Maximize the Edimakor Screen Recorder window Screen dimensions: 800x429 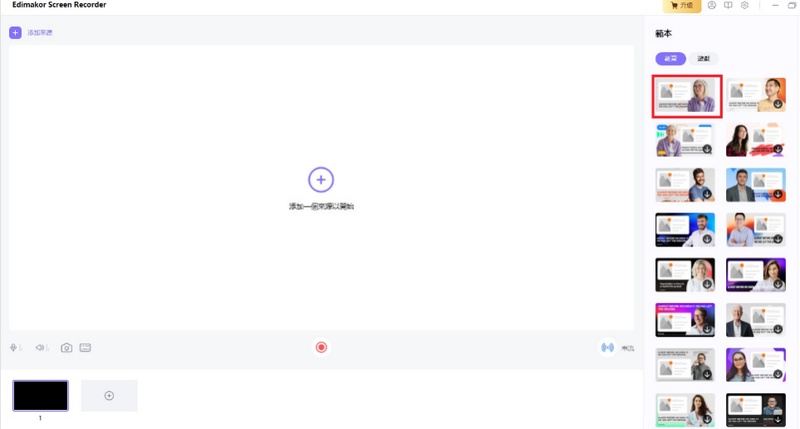point(792,5)
